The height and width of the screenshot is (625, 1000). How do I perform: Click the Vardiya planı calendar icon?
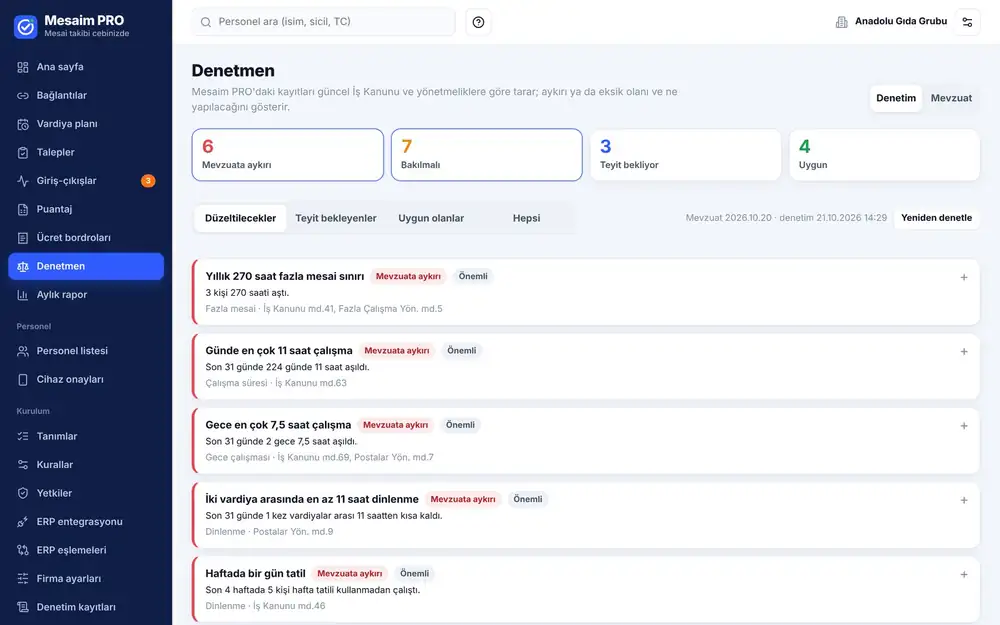point(23,124)
